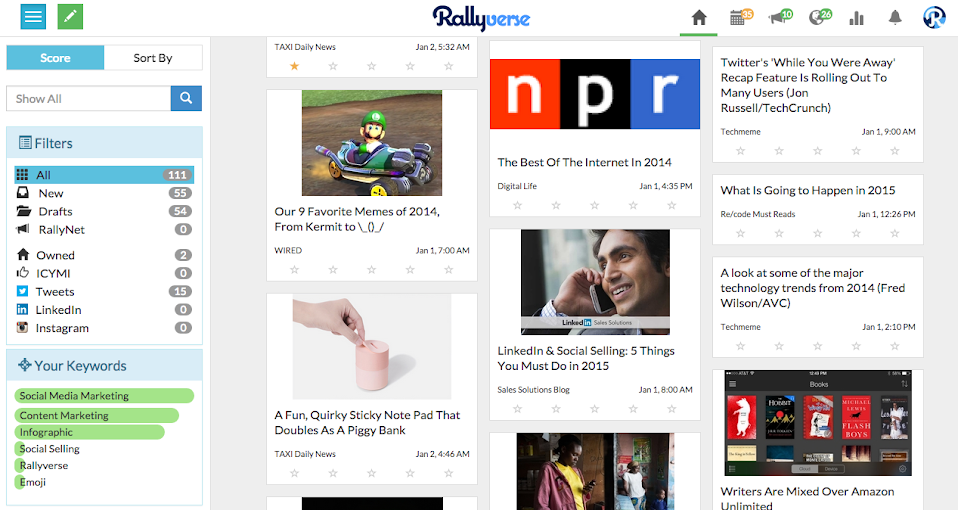Click the Digital Life source label
The width and height of the screenshot is (958, 510).
[517, 186]
